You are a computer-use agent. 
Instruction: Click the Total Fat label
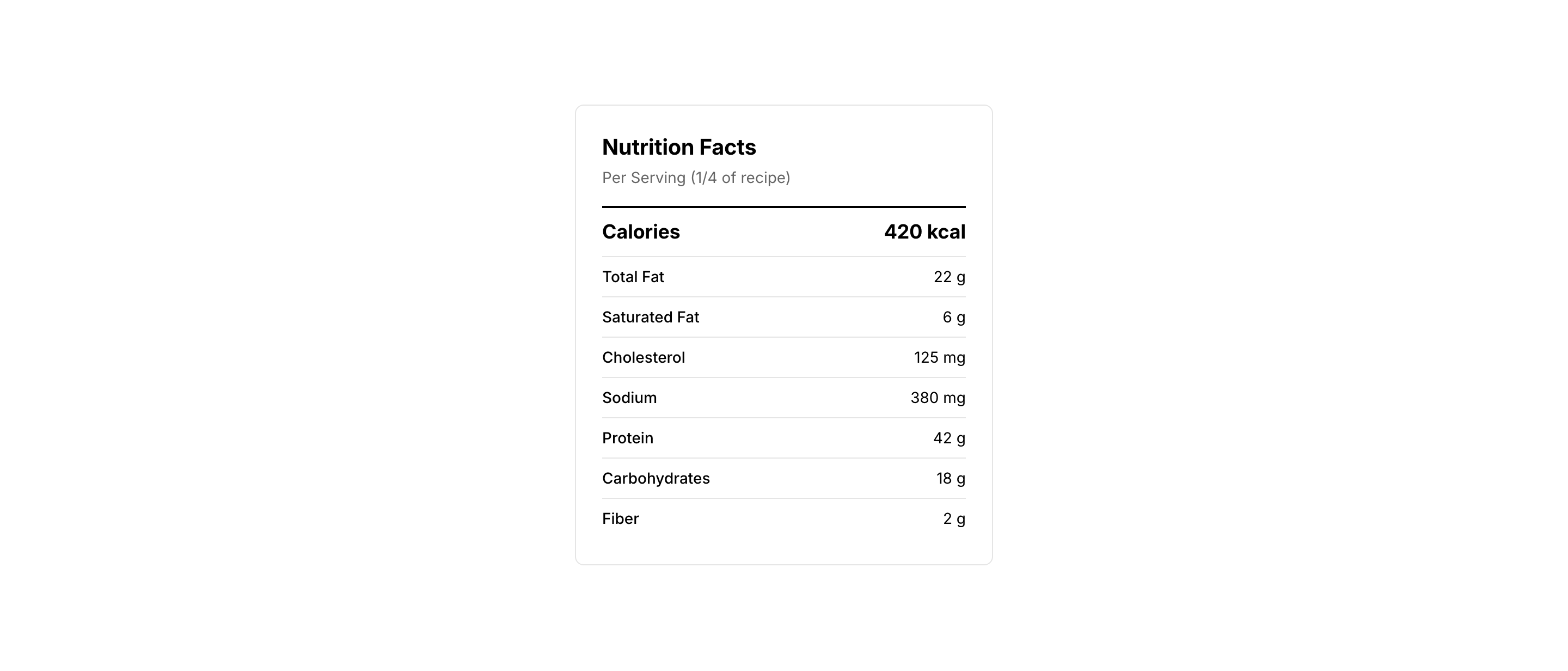click(x=633, y=277)
